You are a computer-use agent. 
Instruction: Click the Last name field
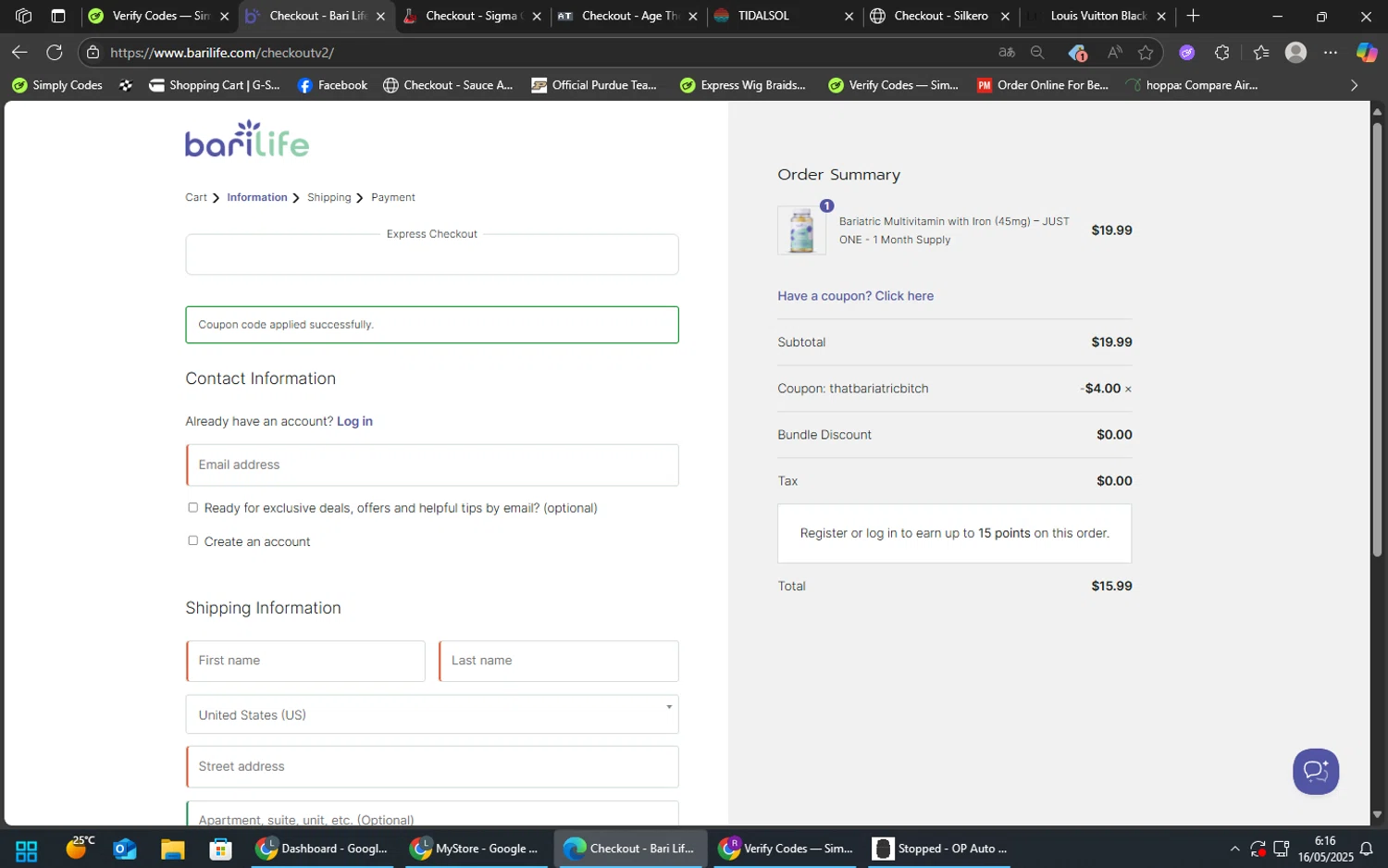[x=559, y=661]
